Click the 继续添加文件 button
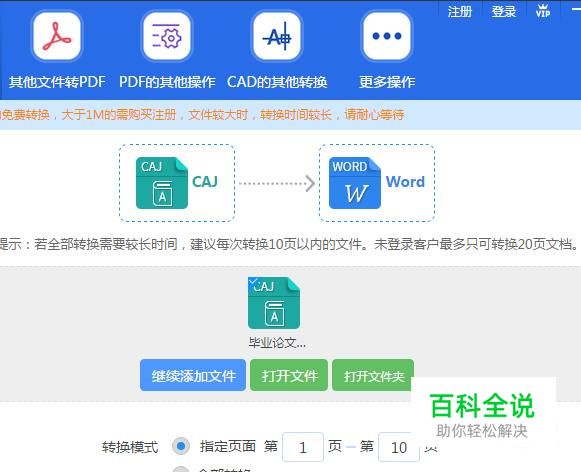The width and height of the screenshot is (581, 472). [193, 375]
